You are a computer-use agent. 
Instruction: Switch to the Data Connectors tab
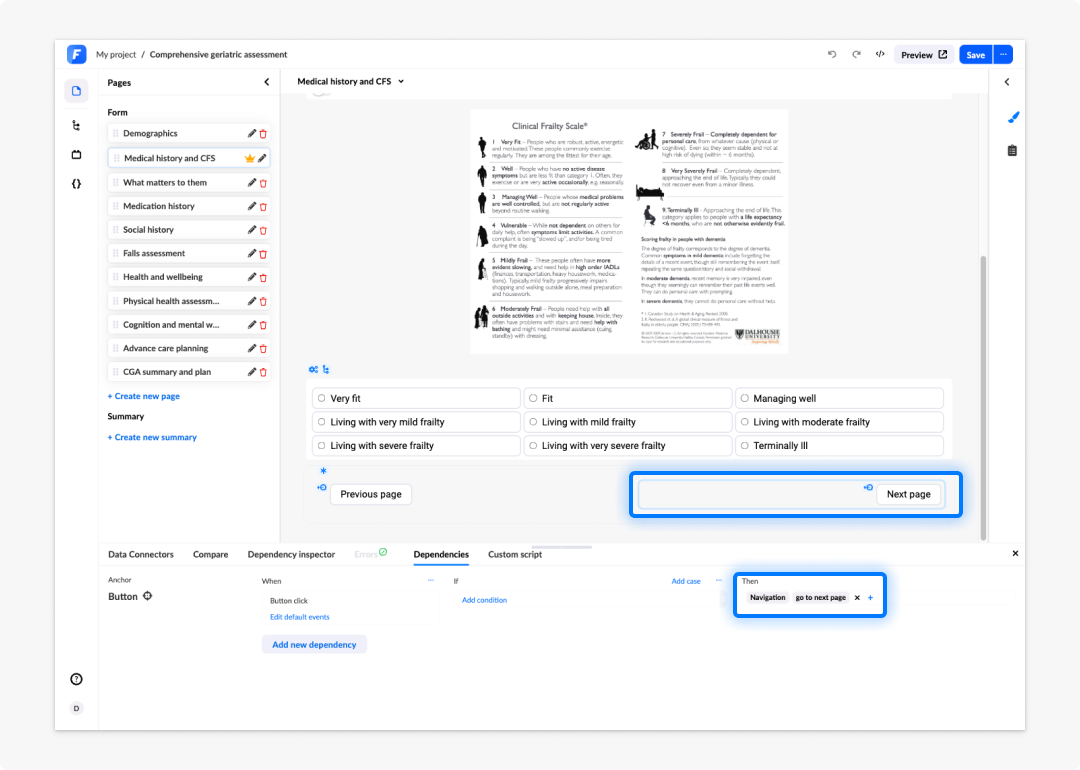[x=141, y=554]
